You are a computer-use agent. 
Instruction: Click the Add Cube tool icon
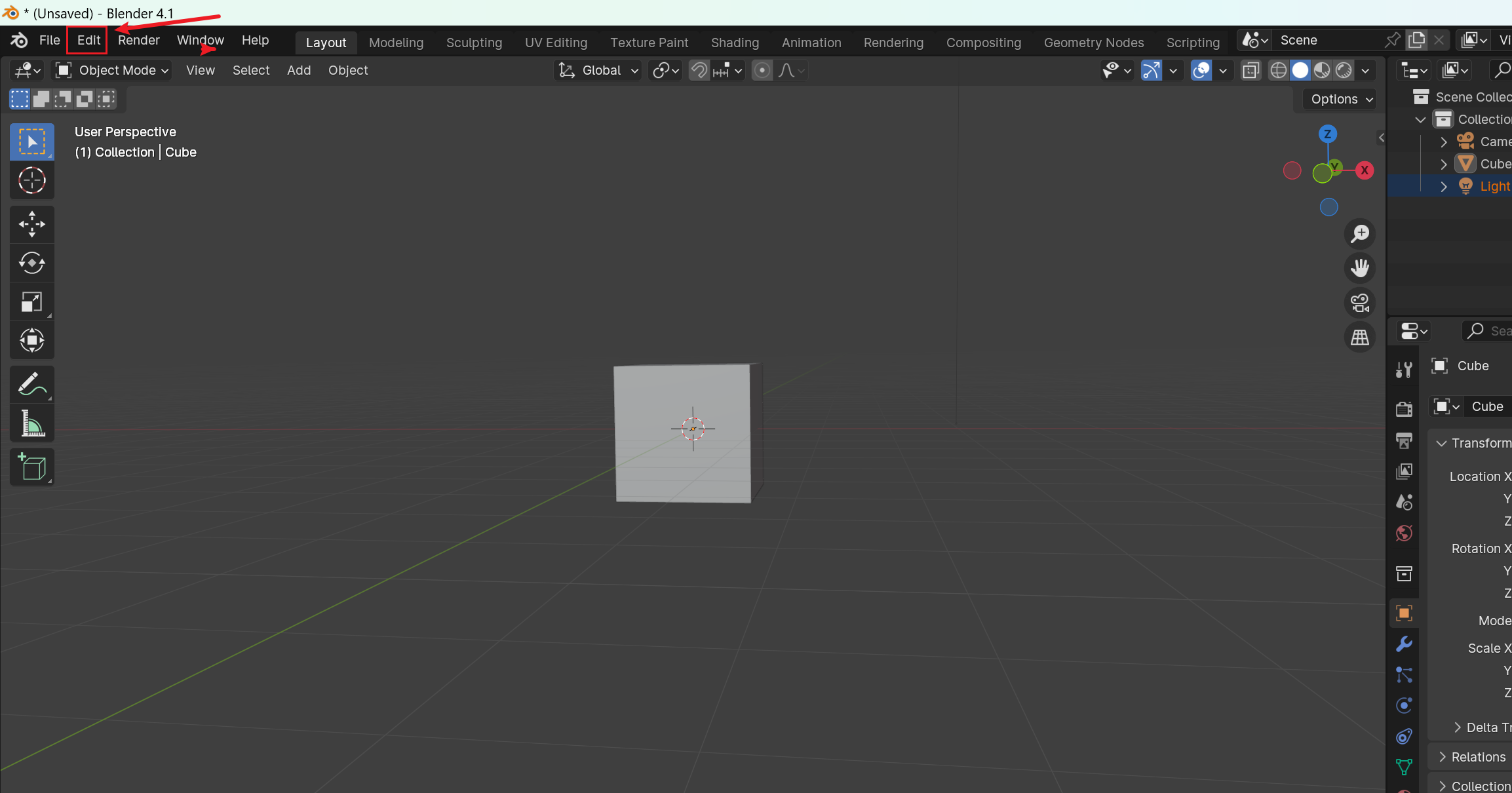click(x=31, y=467)
